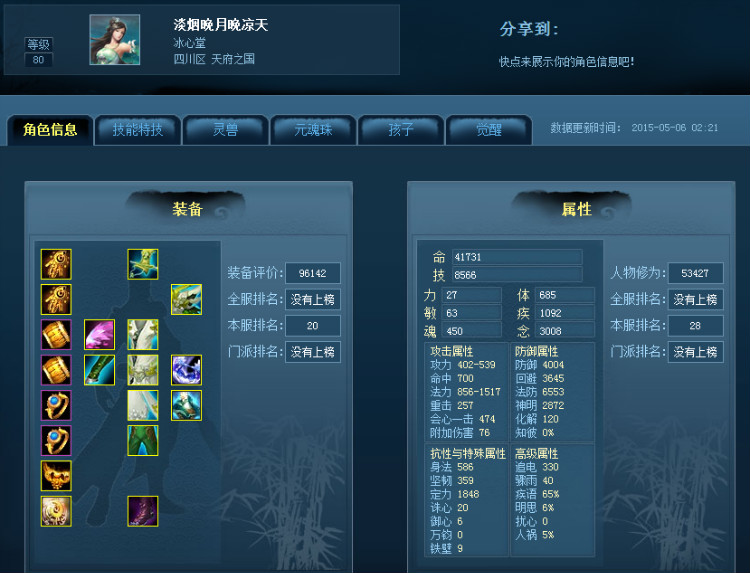The image size is (750, 573).
Task: Click the purple item icon under trousers
Action: coord(143,511)
